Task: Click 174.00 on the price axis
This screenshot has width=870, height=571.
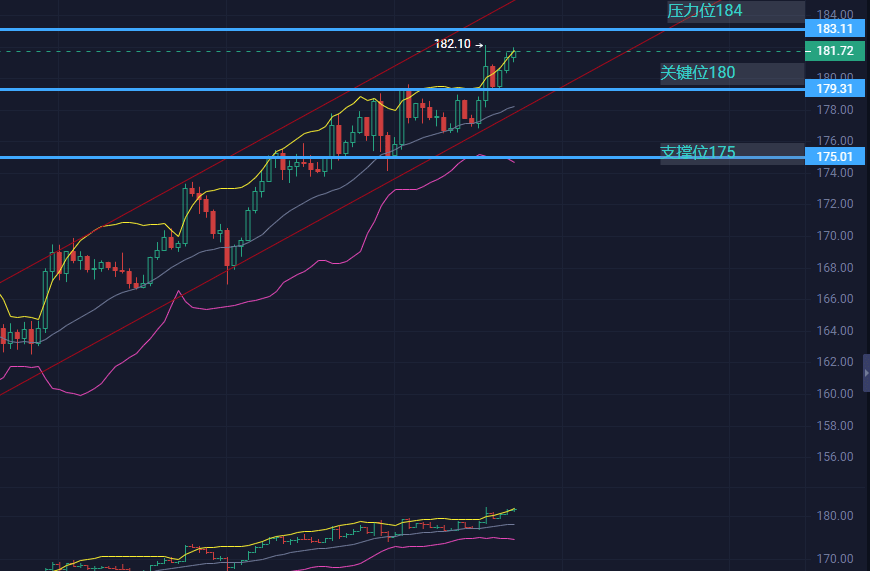Action: [x=834, y=173]
